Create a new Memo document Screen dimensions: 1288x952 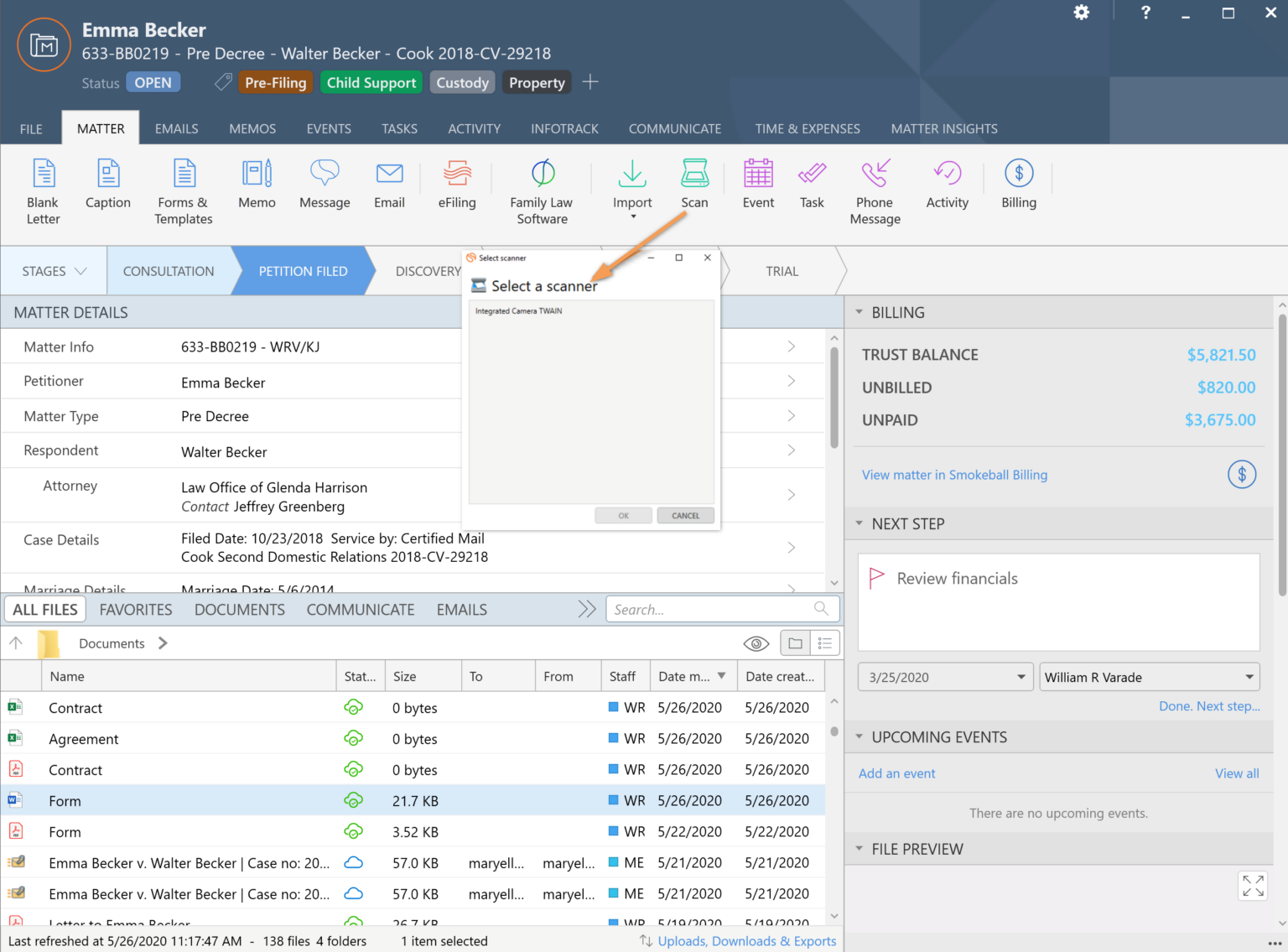point(257,184)
